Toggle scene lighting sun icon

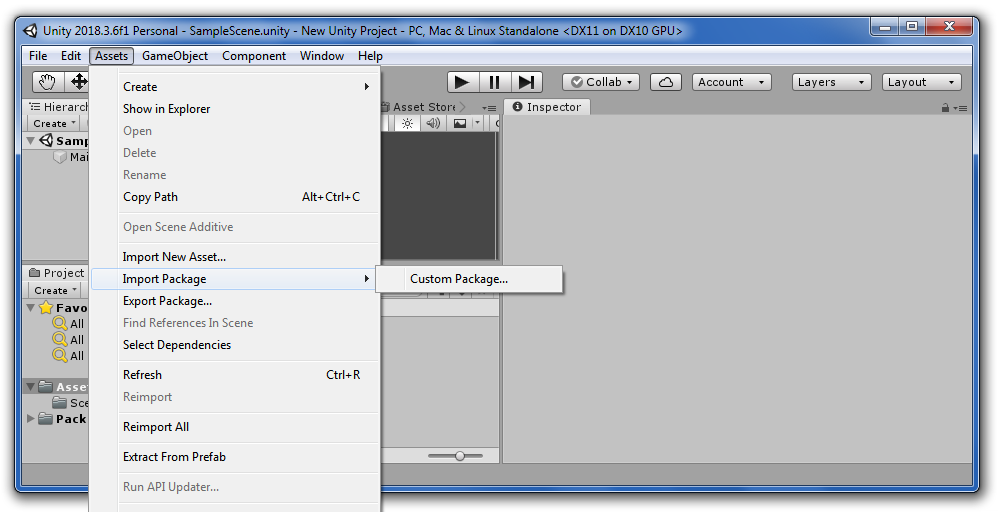tap(407, 123)
